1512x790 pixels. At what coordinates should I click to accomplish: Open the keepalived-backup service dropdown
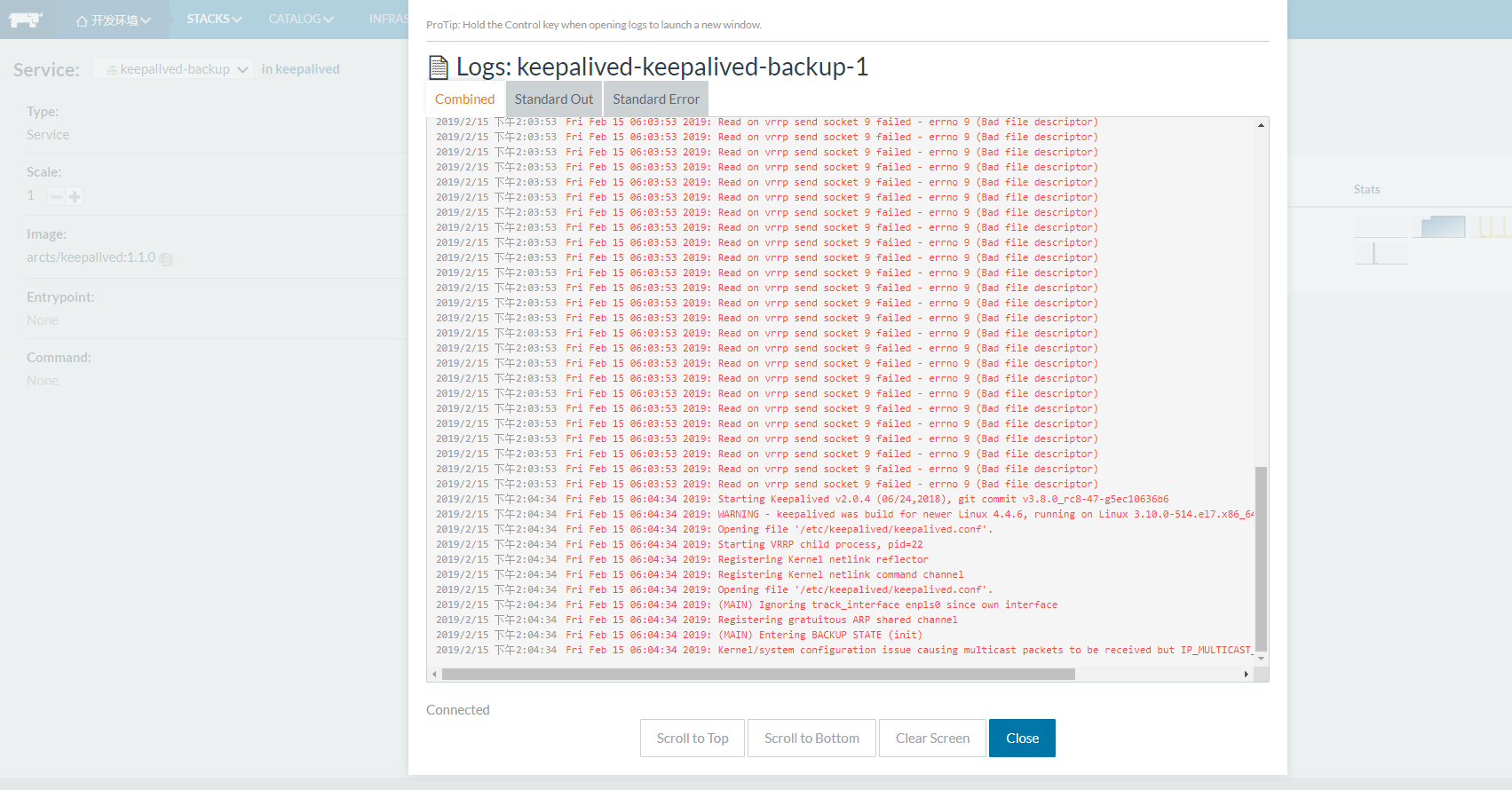[173, 69]
